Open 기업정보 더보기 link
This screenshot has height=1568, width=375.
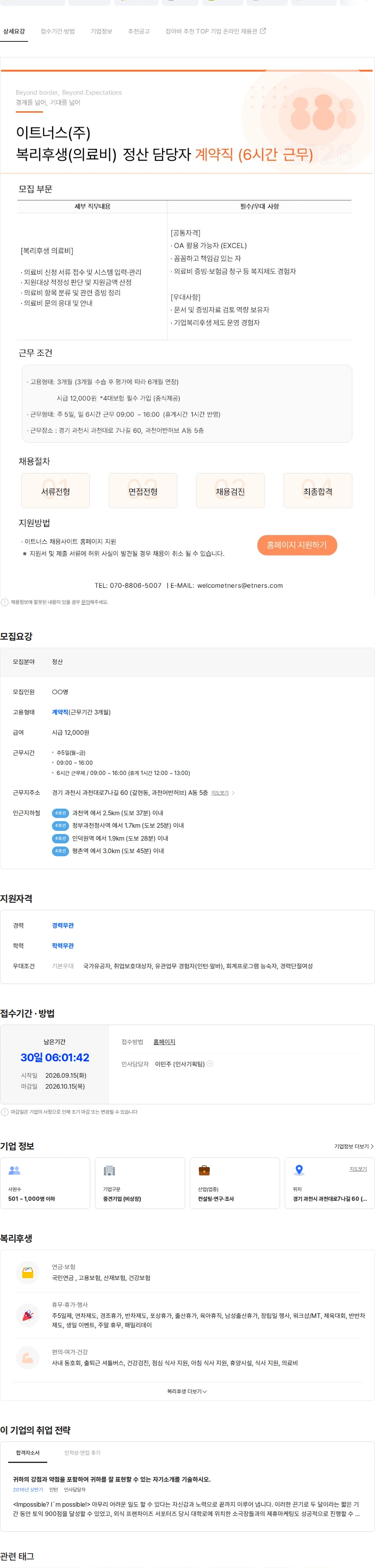354,1146
